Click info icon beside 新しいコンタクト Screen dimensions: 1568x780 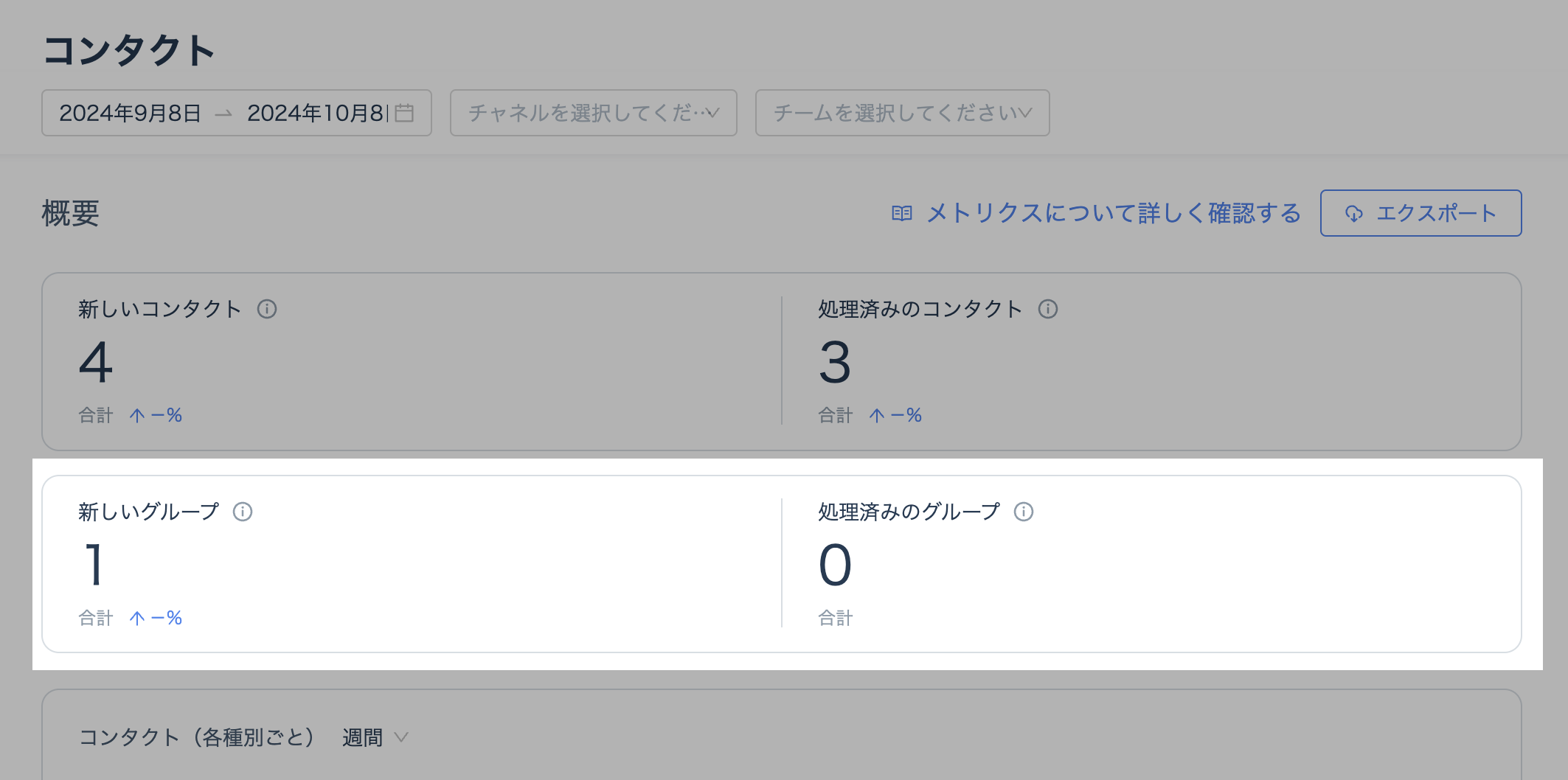point(267,309)
